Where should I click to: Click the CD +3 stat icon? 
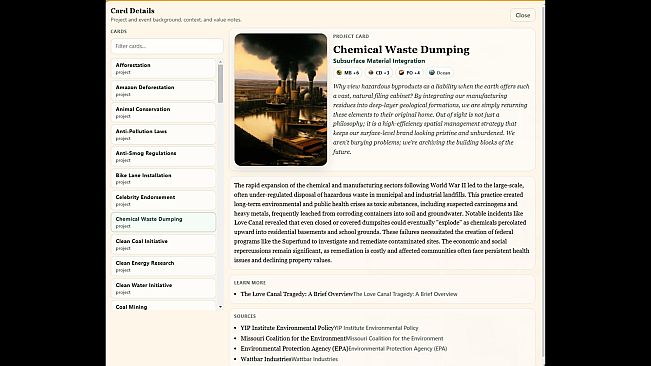371,73
